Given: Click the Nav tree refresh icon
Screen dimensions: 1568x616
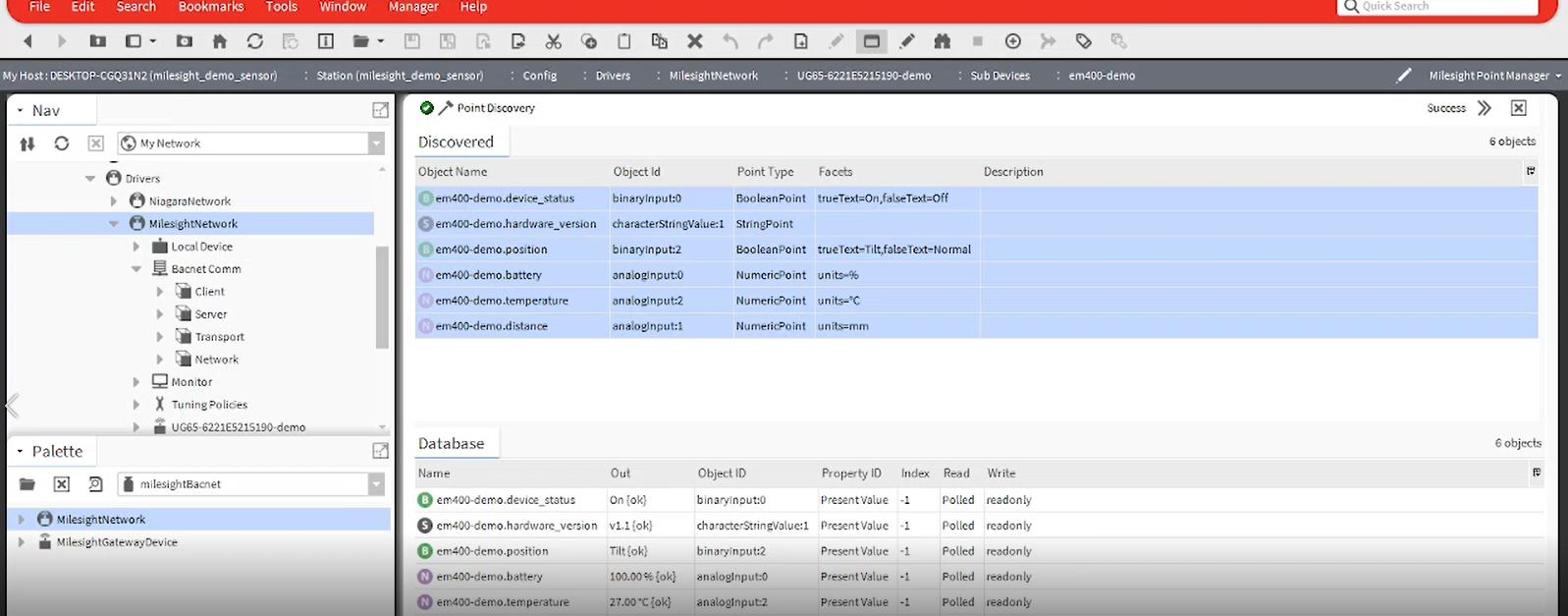Looking at the screenshot, I should [x=62, y=143].
